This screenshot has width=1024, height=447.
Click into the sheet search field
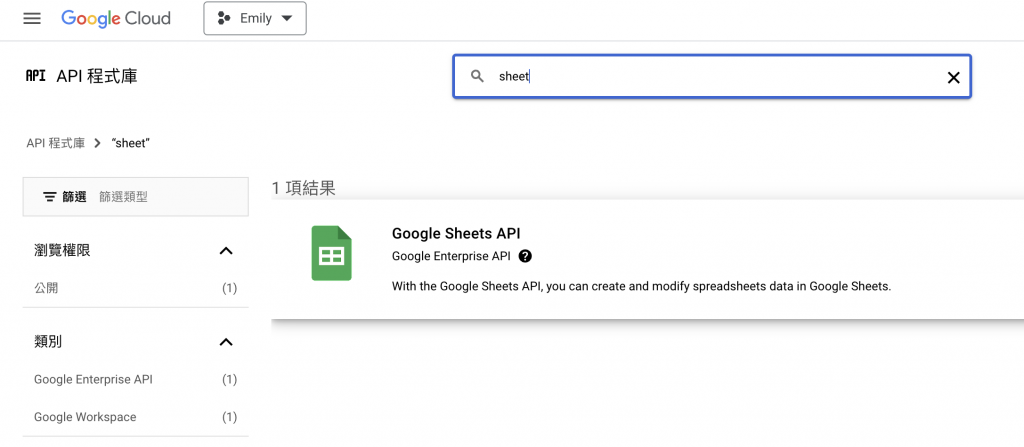click(712, 76)
